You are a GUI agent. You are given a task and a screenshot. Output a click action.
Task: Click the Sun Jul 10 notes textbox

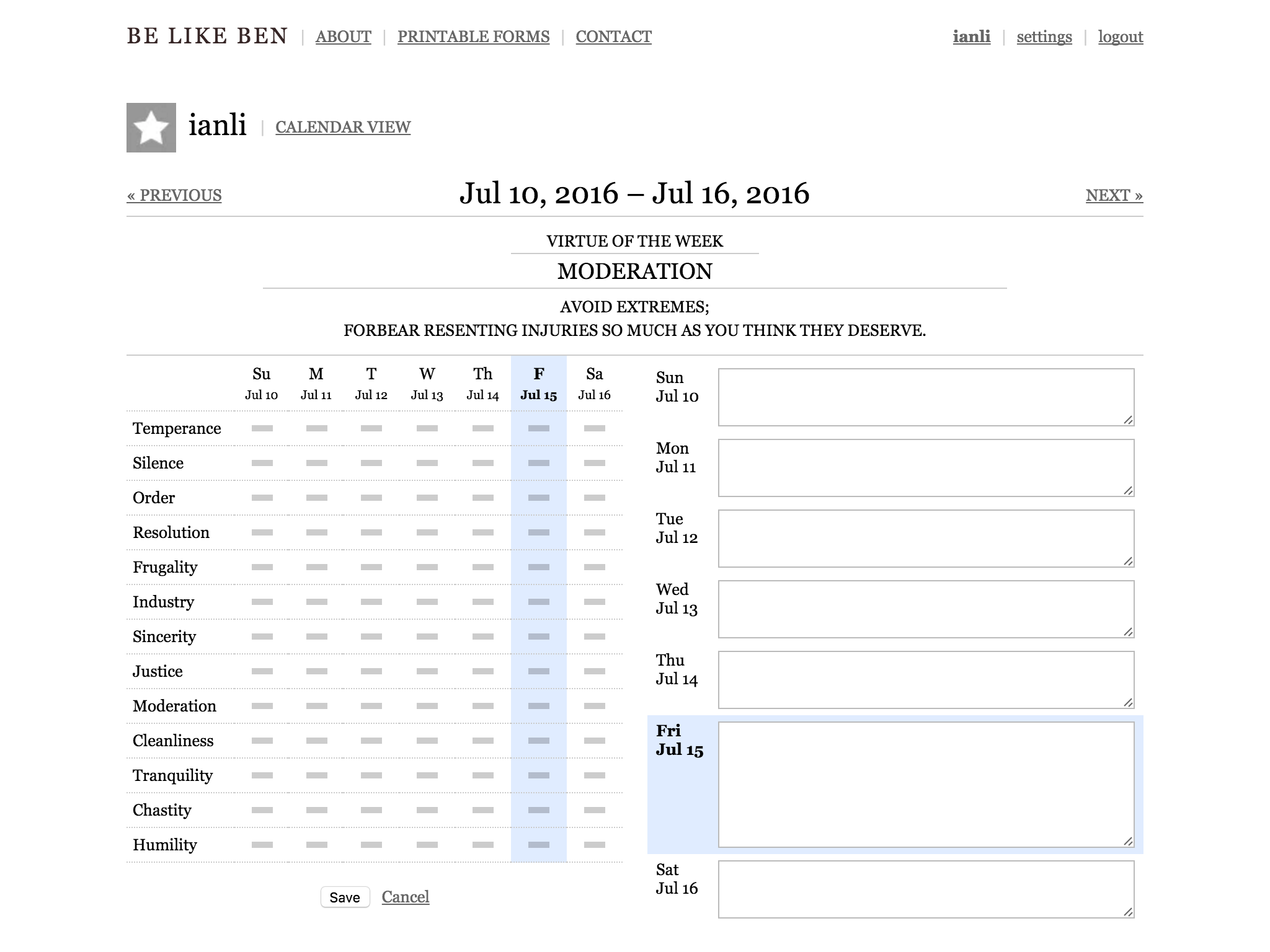coord(926,397)
